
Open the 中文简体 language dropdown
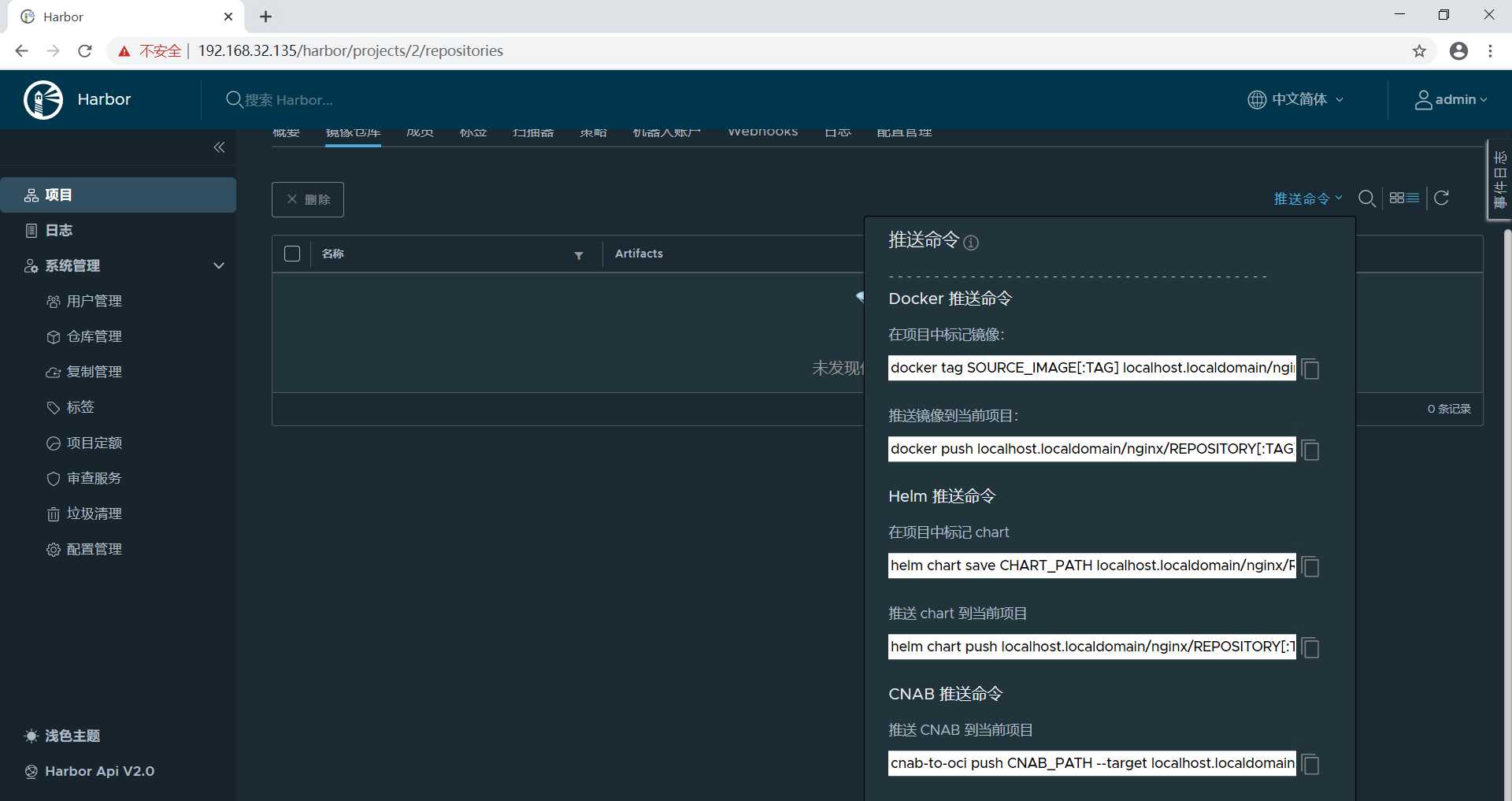(x=1295, y=100)
